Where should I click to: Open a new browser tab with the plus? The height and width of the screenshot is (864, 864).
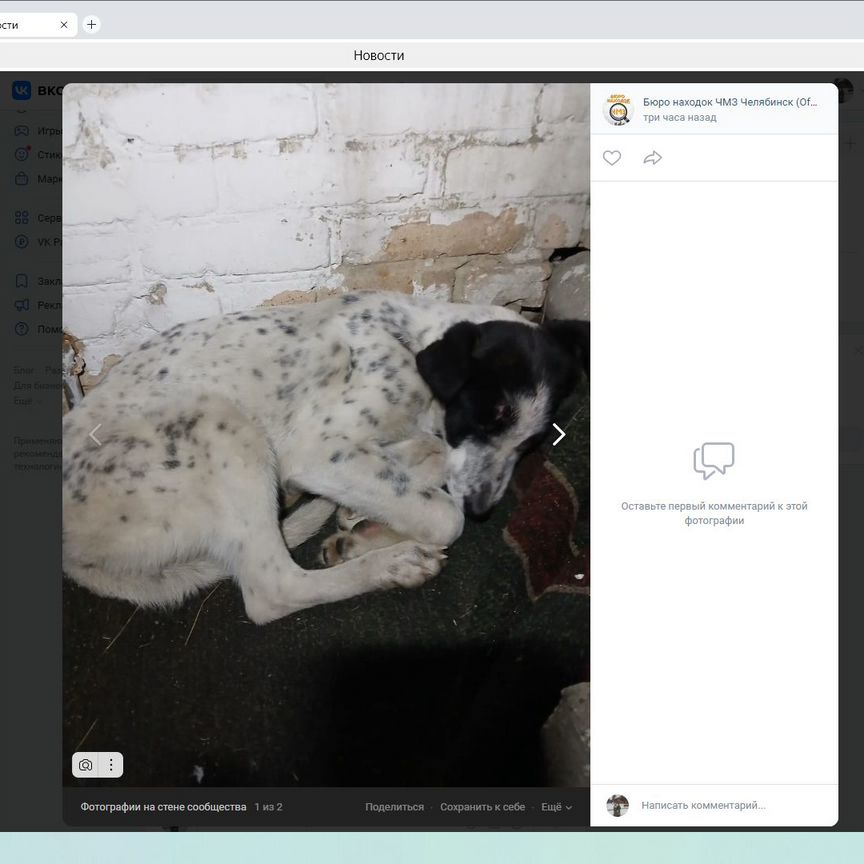click(92, 25)
